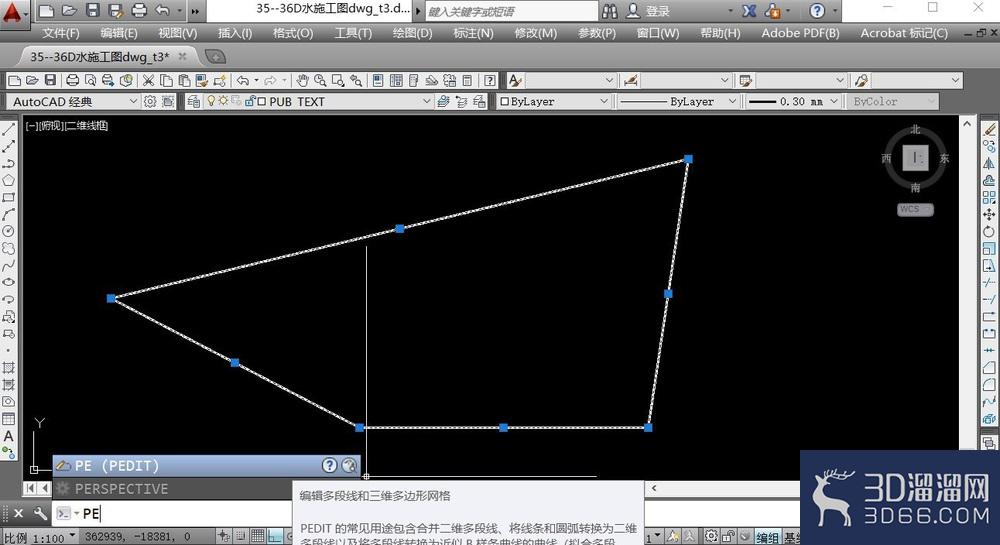1000x545 pixels.
Task: Choose the PERSPECTIVE command suggestion
Action: coord(172,489)
